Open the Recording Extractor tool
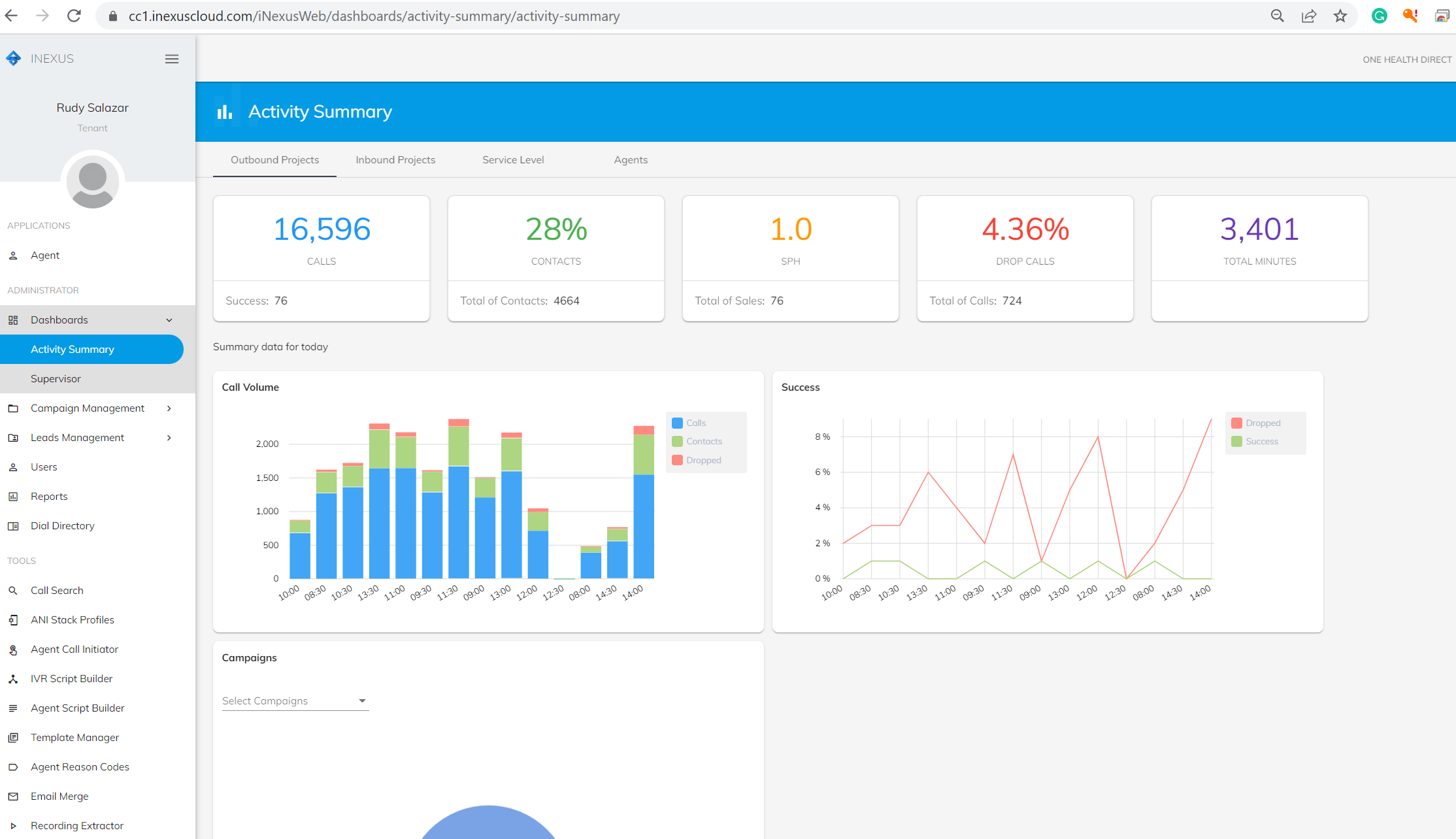 [x=77, y=825]
